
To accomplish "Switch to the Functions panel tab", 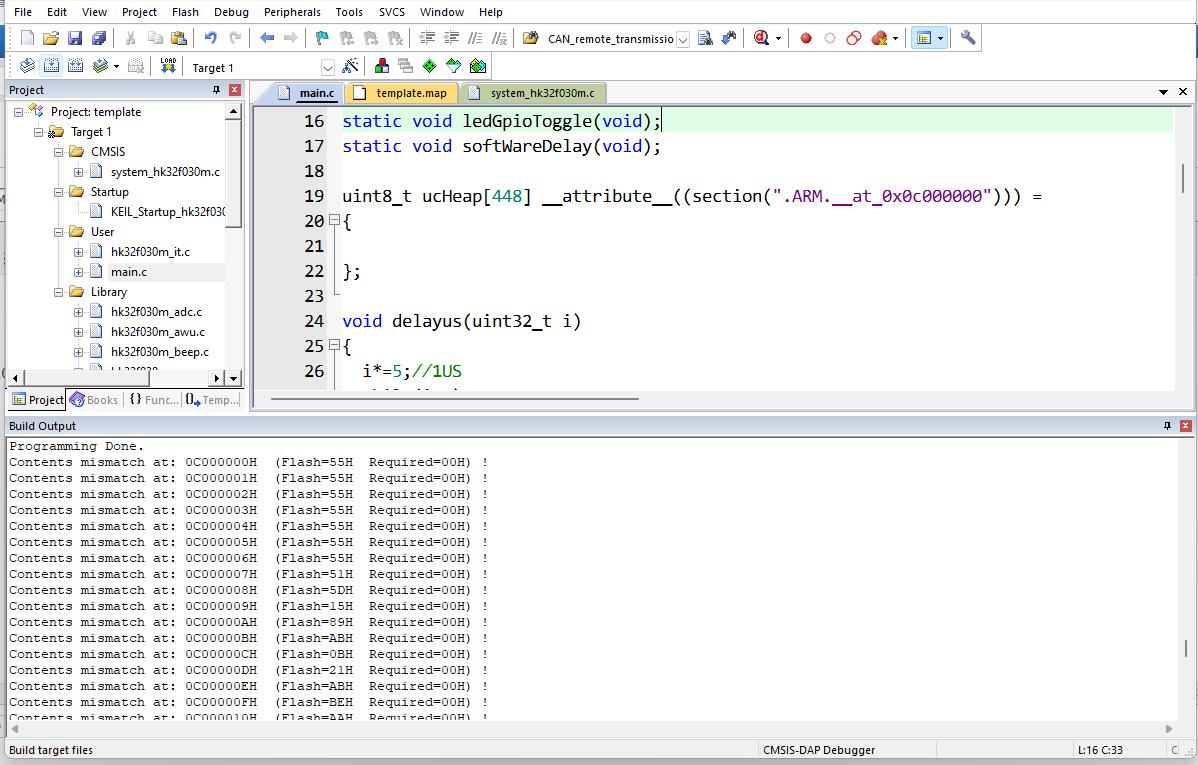I will pyautogui.click(x=153, y=400).
